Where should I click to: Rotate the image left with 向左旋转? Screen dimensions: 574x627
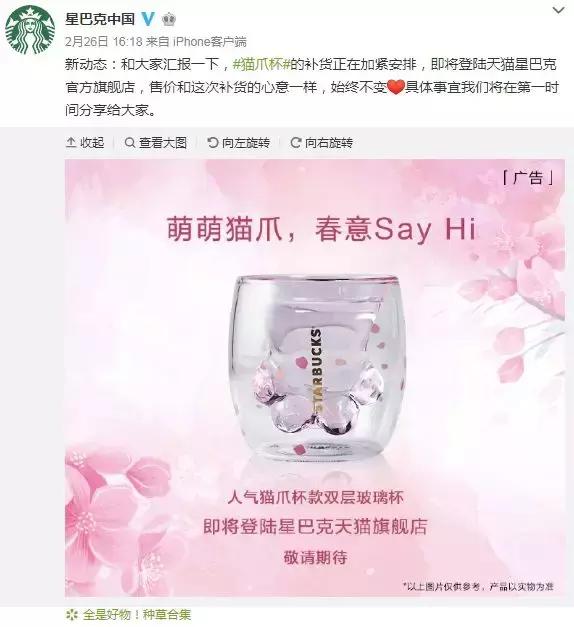pyautogui.click(x=238, y=142)
